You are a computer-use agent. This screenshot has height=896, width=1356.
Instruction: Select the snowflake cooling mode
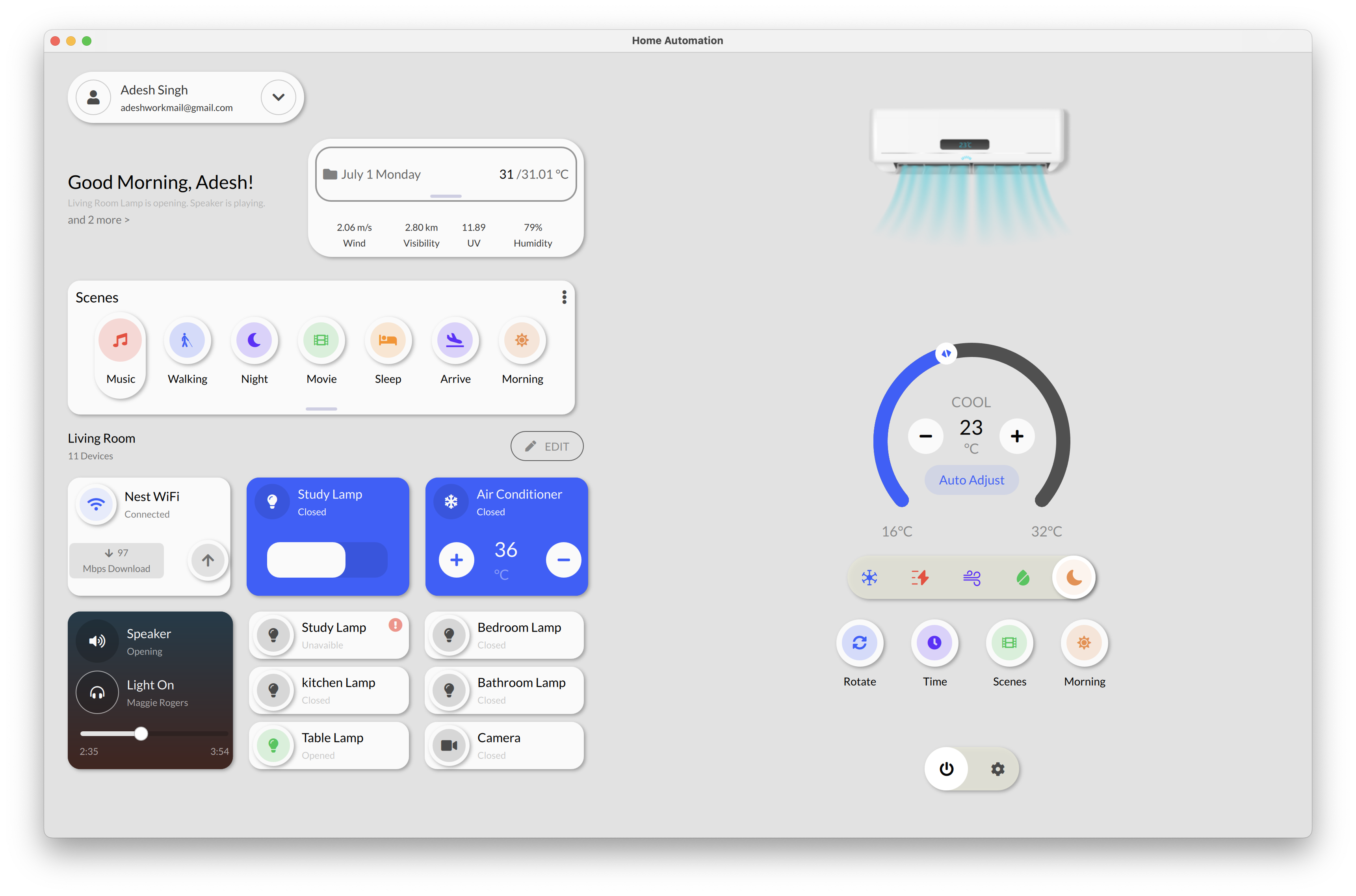pos(870,577)
